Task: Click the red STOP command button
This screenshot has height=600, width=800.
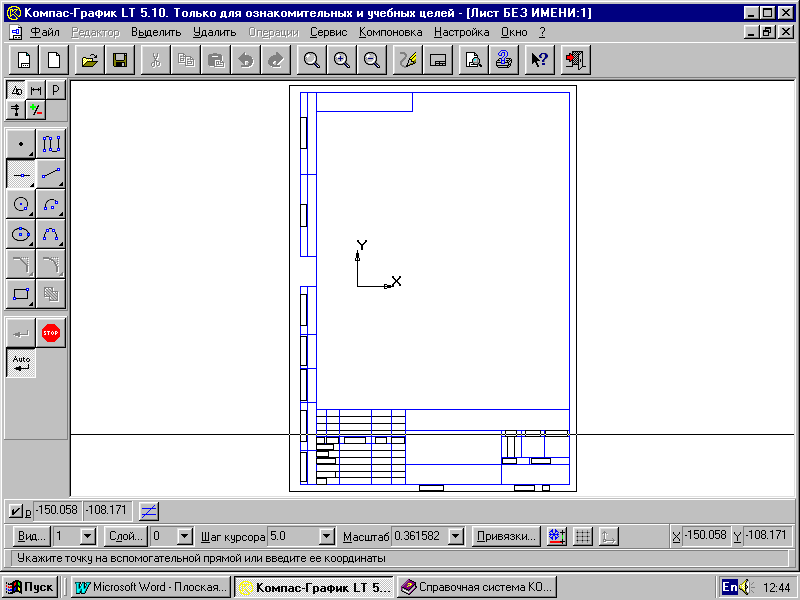Action: pos(51,333)
